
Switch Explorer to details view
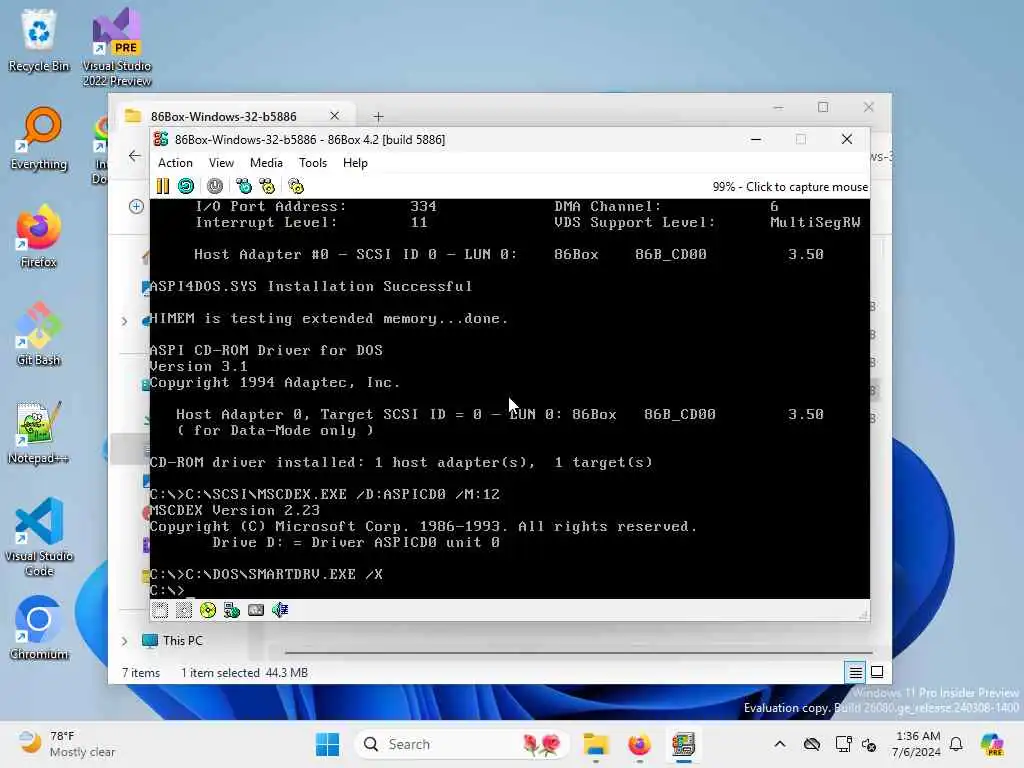(855, 672)
